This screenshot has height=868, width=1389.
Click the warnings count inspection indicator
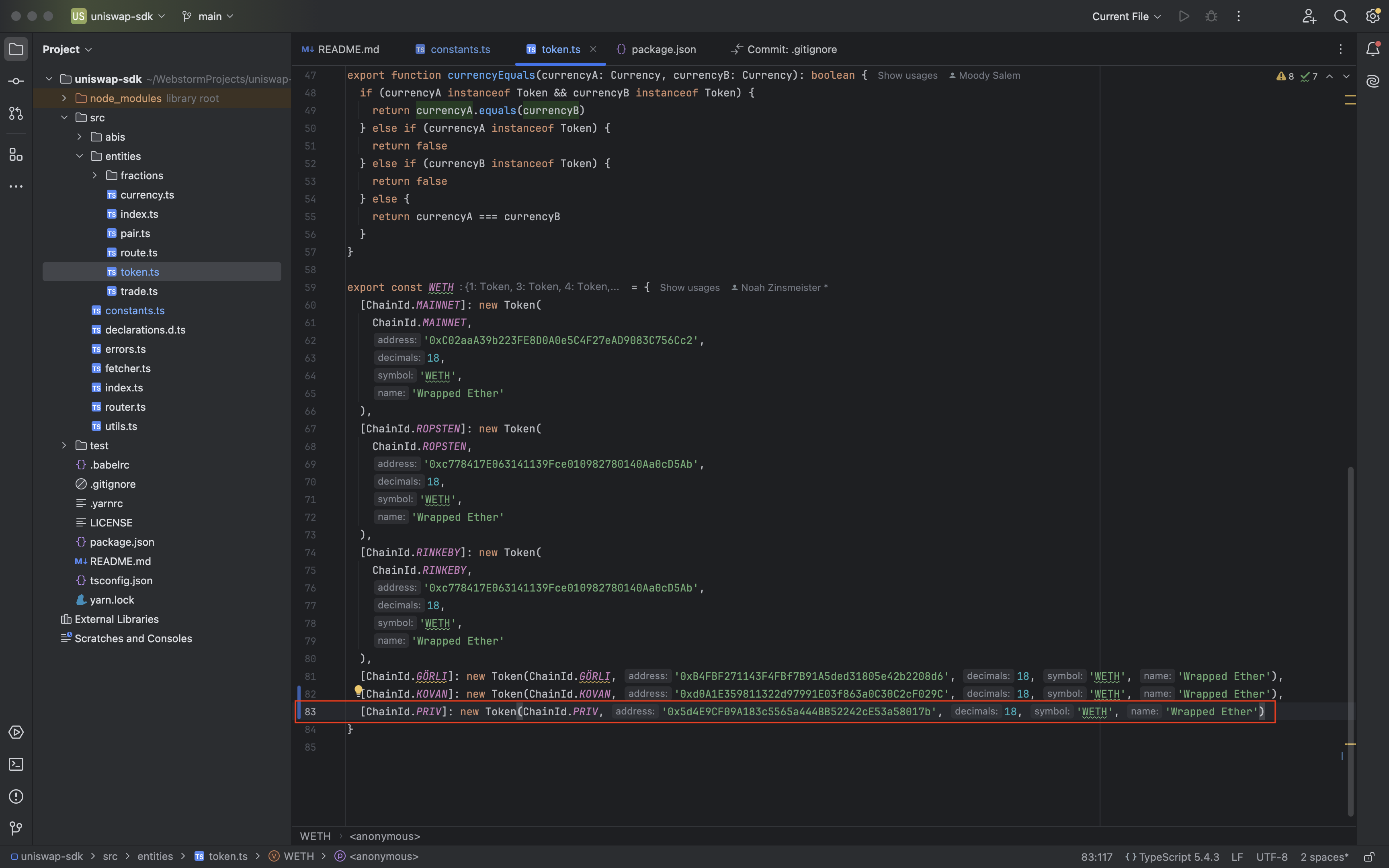pyautogui.click(x=1285, y=76)
